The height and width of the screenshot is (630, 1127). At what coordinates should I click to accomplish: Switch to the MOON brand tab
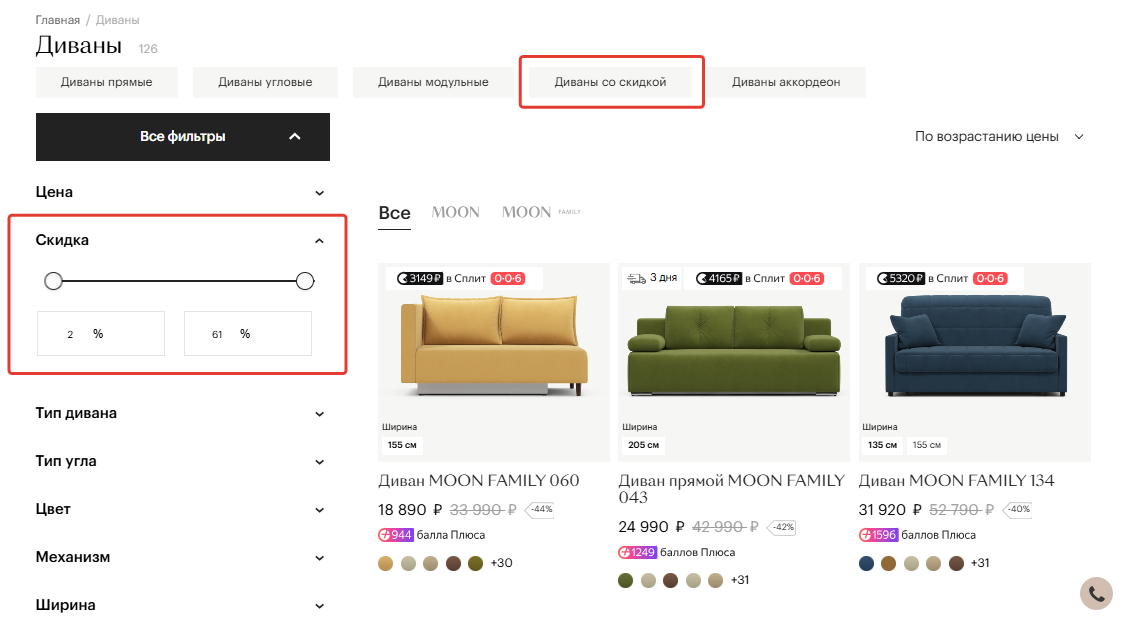pos(456,213)
